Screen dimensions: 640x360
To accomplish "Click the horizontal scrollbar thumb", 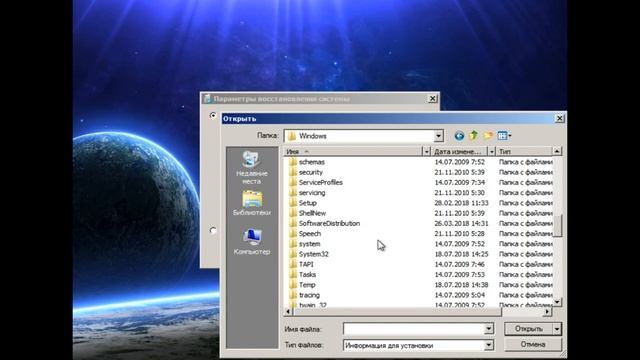I will point(397,312).
